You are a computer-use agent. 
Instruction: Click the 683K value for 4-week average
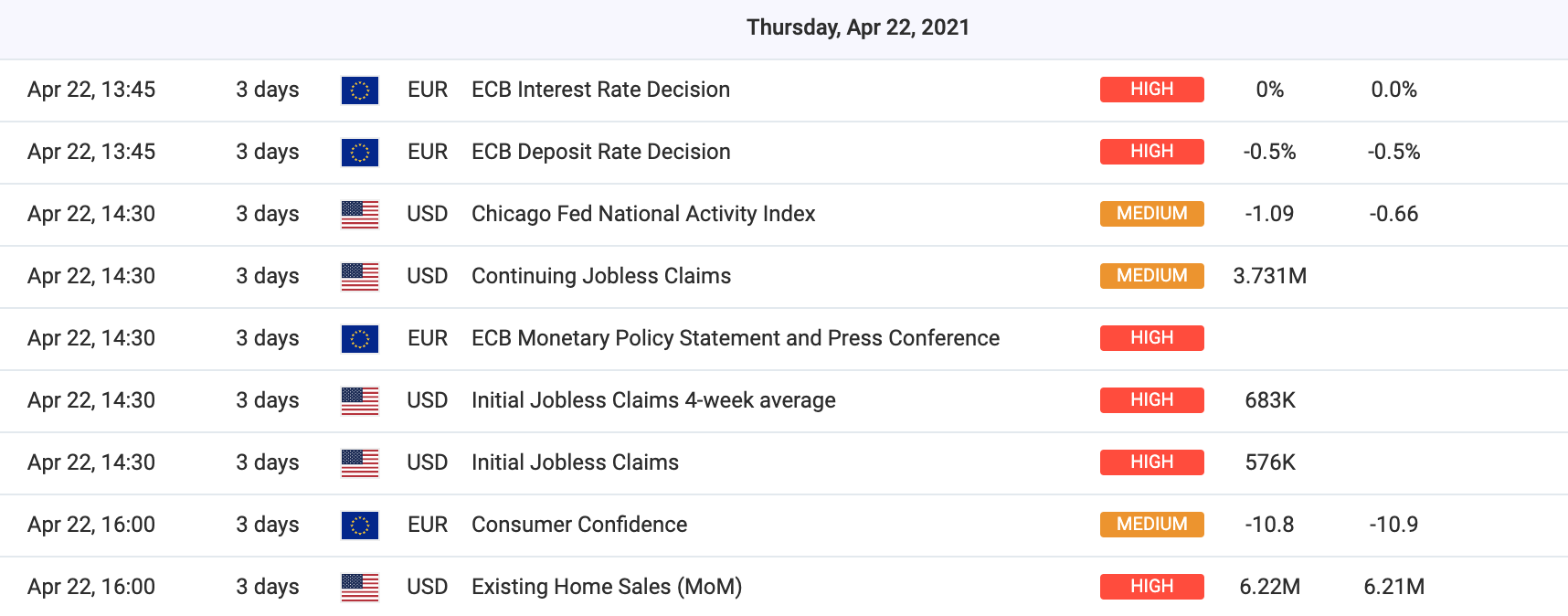(x=1270, y=400)
